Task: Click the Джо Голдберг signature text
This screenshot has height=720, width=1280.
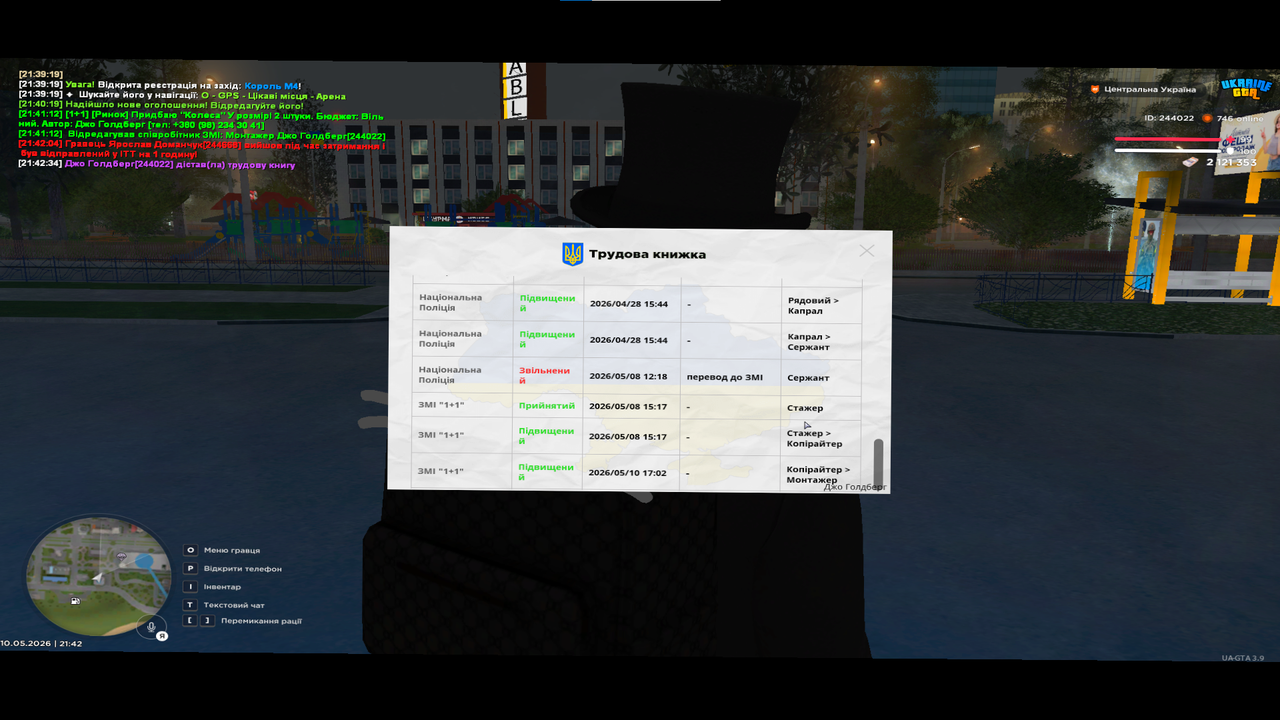Action: [x=855, y=487]
